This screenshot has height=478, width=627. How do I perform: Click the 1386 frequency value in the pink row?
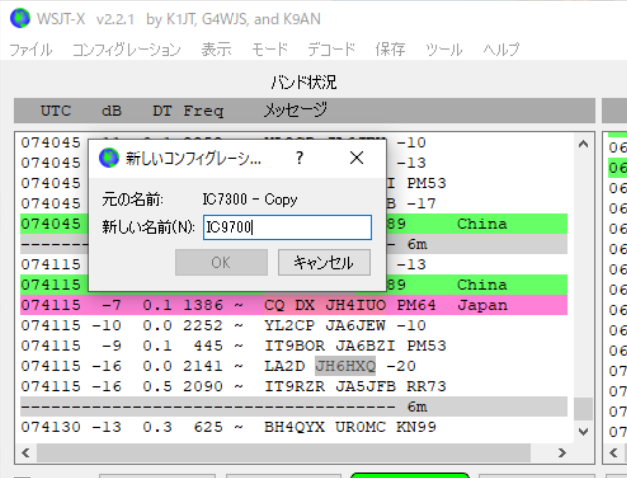[203, 305]
